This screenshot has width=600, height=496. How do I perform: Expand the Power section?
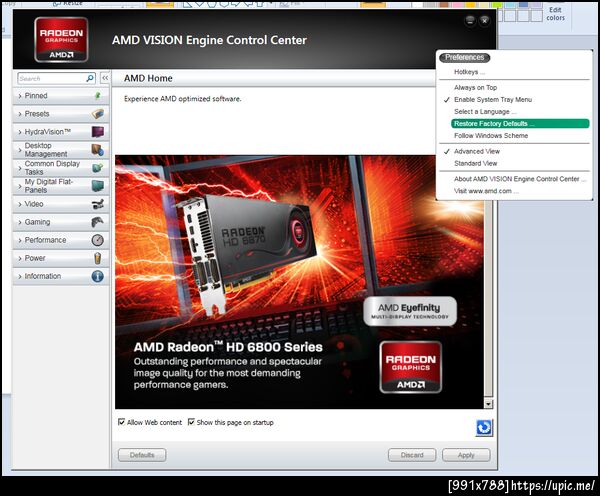61,258
